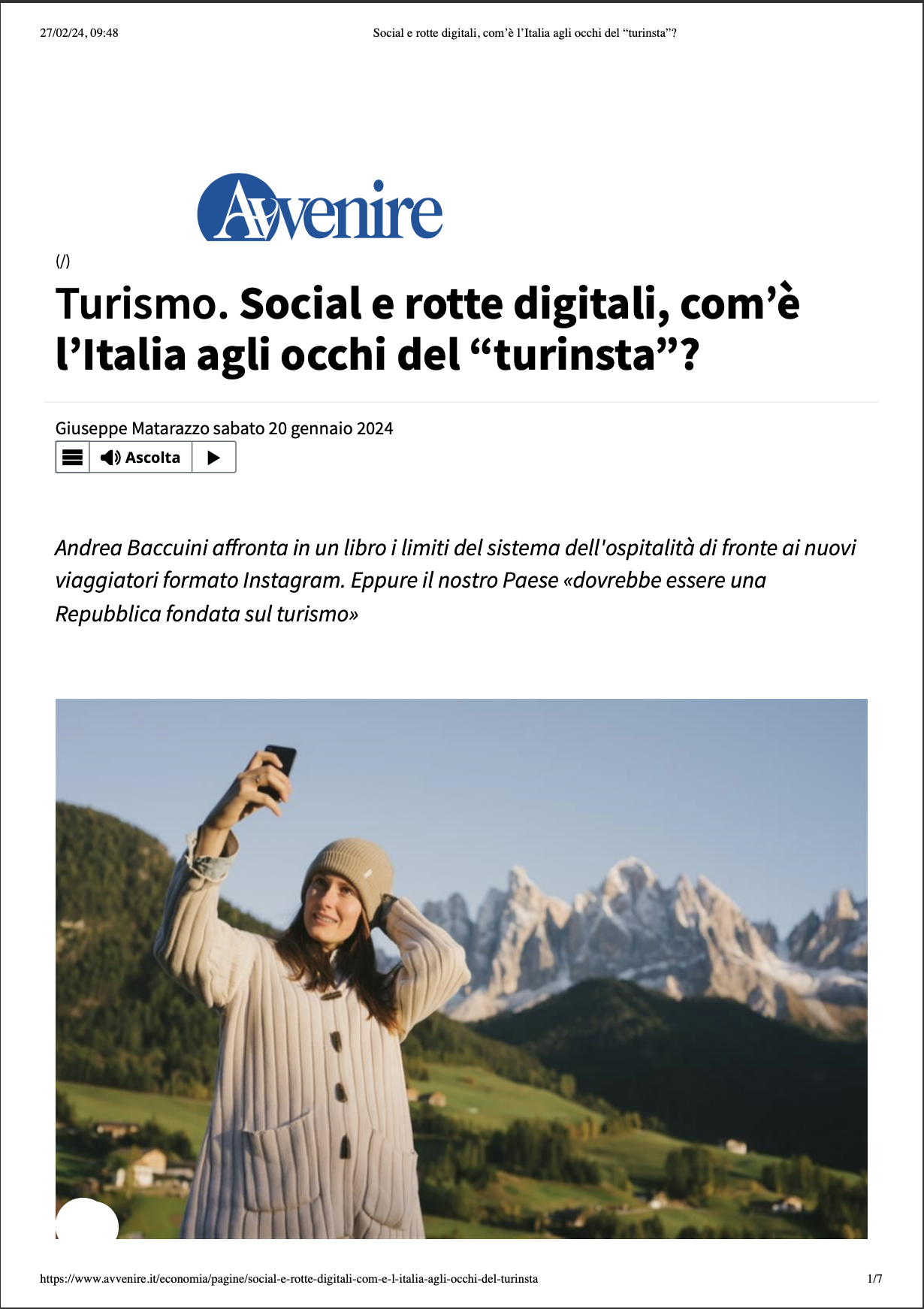Click author name Giuseppe Matarazzo

(132, 428)
